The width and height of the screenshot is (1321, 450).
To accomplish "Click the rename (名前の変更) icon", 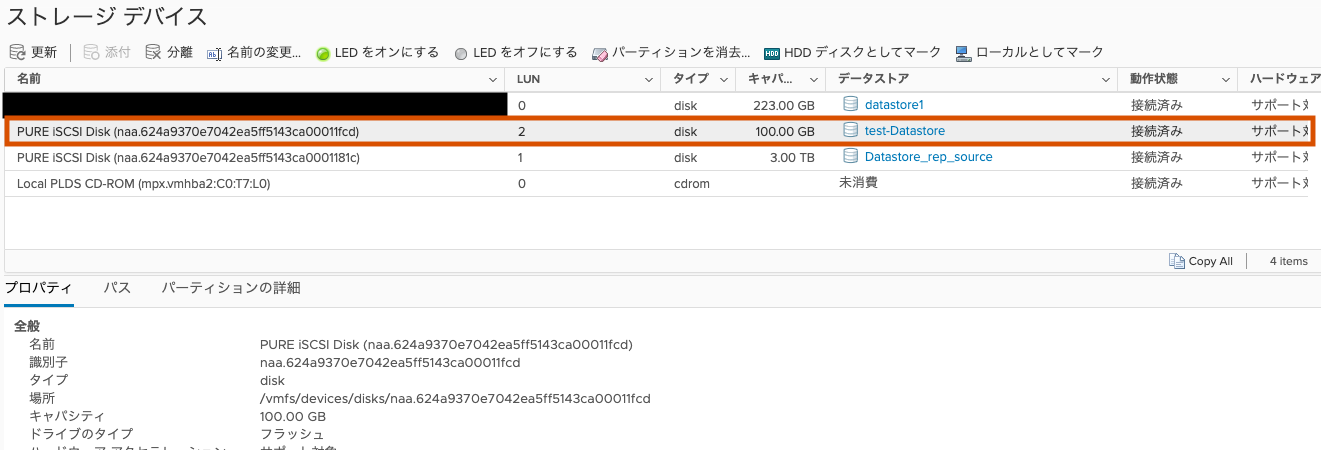I will click(214, 53).
